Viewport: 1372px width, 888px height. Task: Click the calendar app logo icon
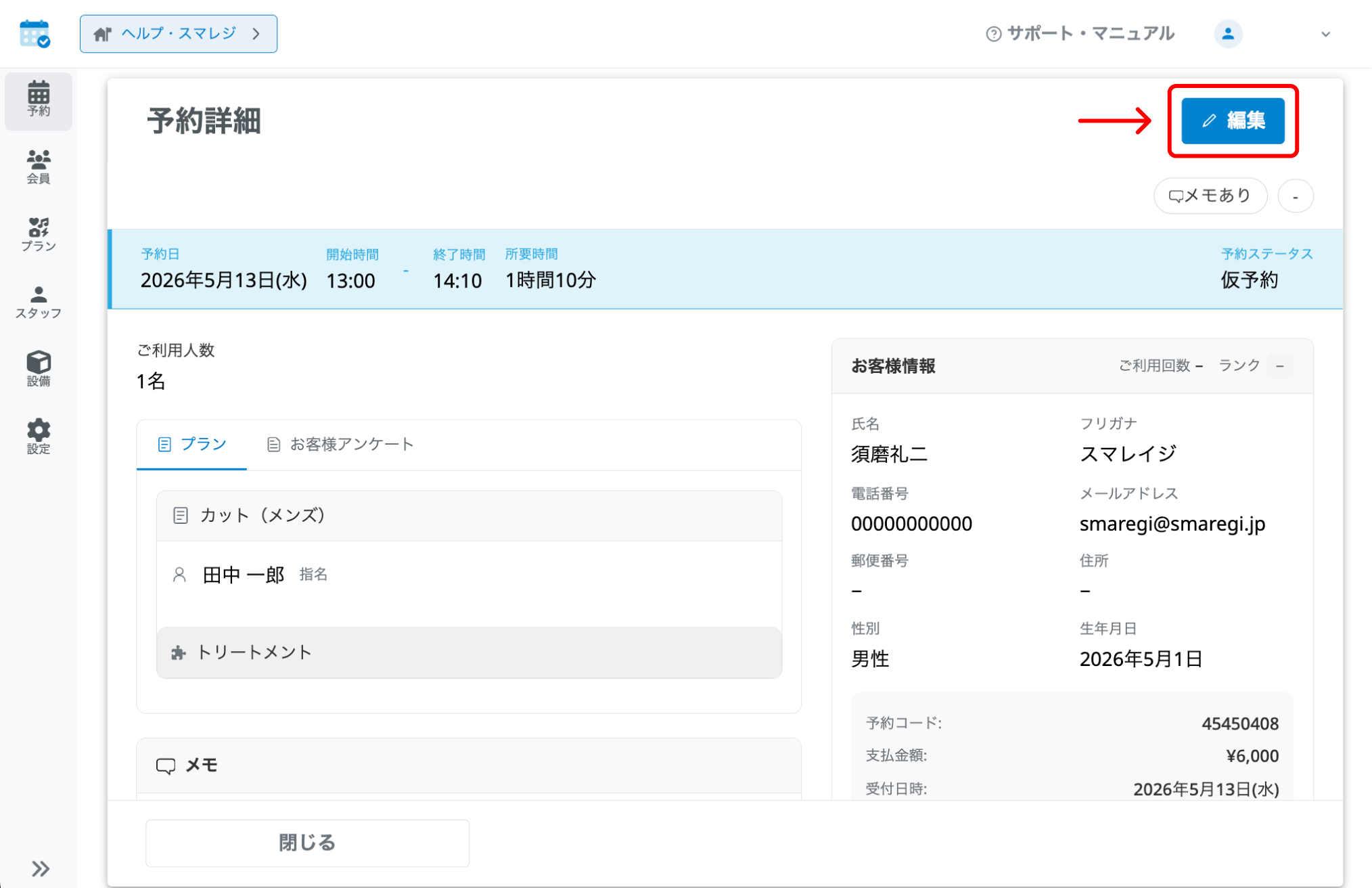point(35,33)
